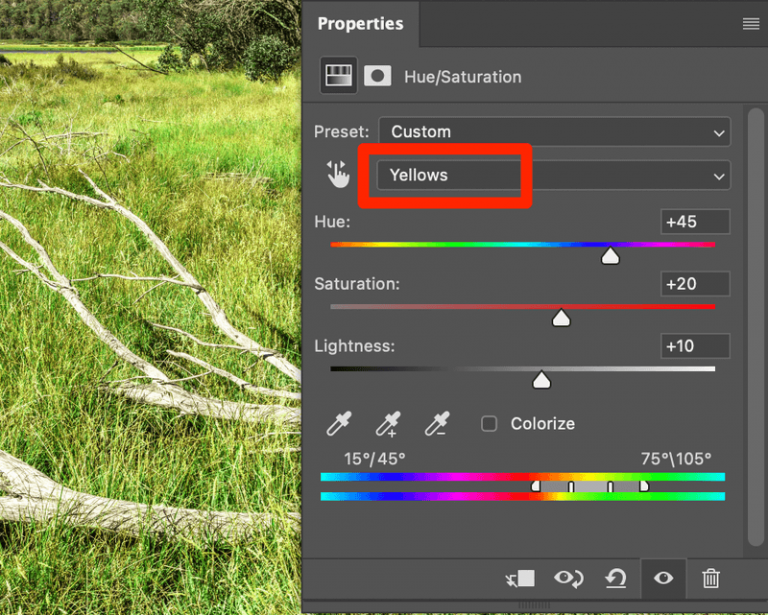The height and width of the screenshot is (615, 768).
Task: Open the Preset dropdown showing Custom
Action: click(x=554, y=132)
